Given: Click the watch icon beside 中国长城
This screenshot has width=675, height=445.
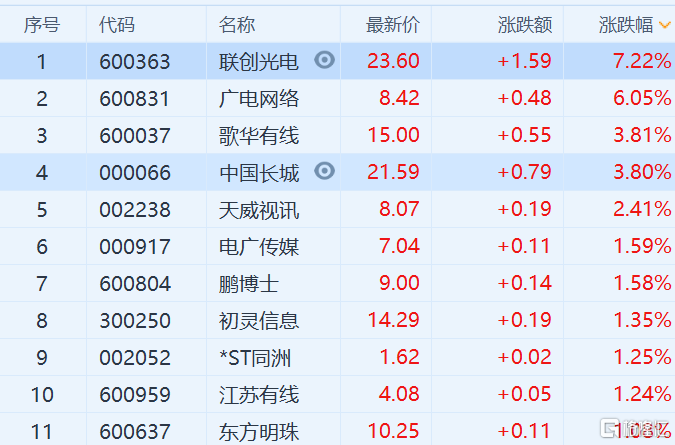Looking at the screenshot, I should click(x=325, y=171).
